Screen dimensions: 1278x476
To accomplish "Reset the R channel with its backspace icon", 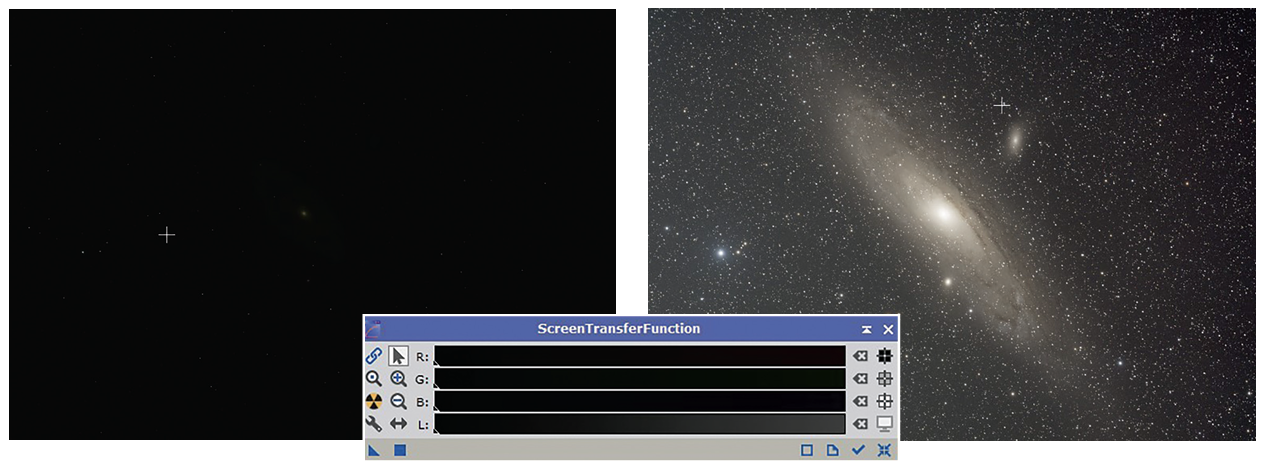I will (860, 356).
